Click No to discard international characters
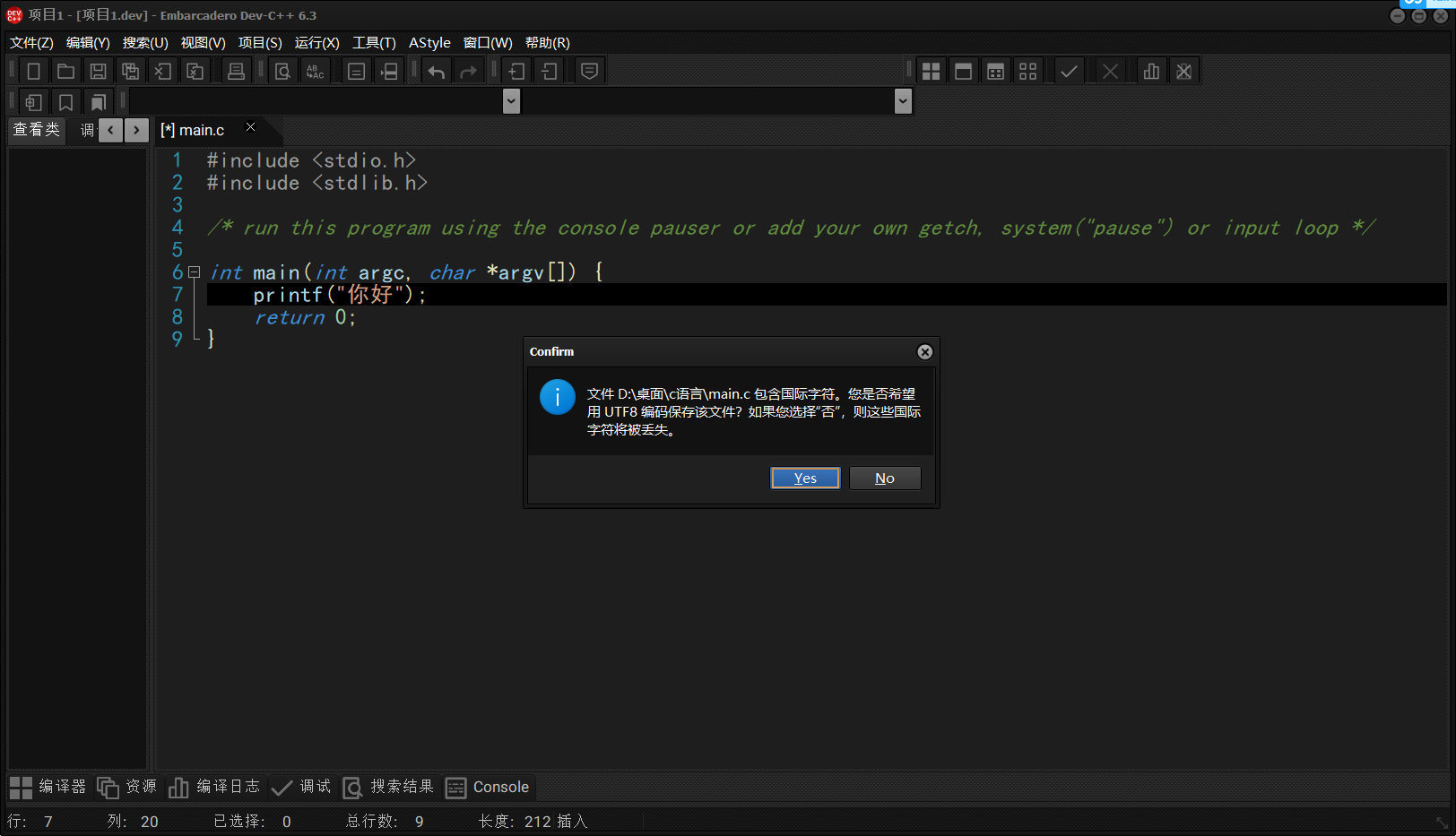 tap(884, 478)
